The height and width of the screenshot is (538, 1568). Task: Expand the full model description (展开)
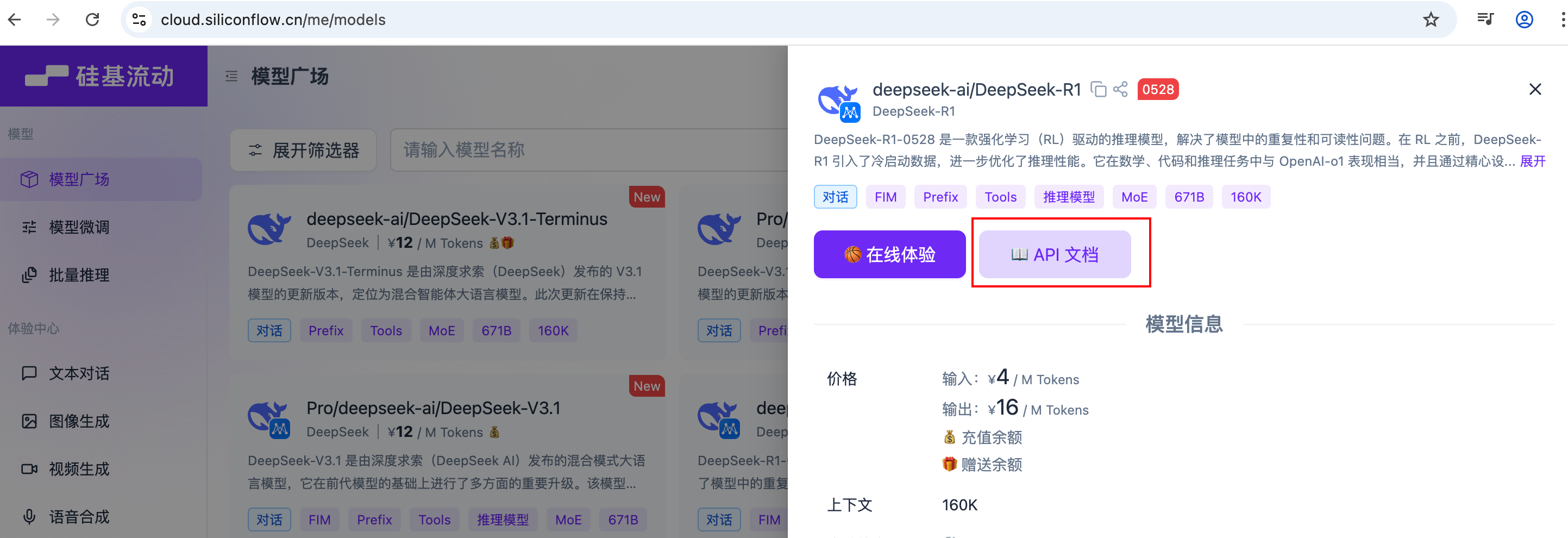point(1532,161)
